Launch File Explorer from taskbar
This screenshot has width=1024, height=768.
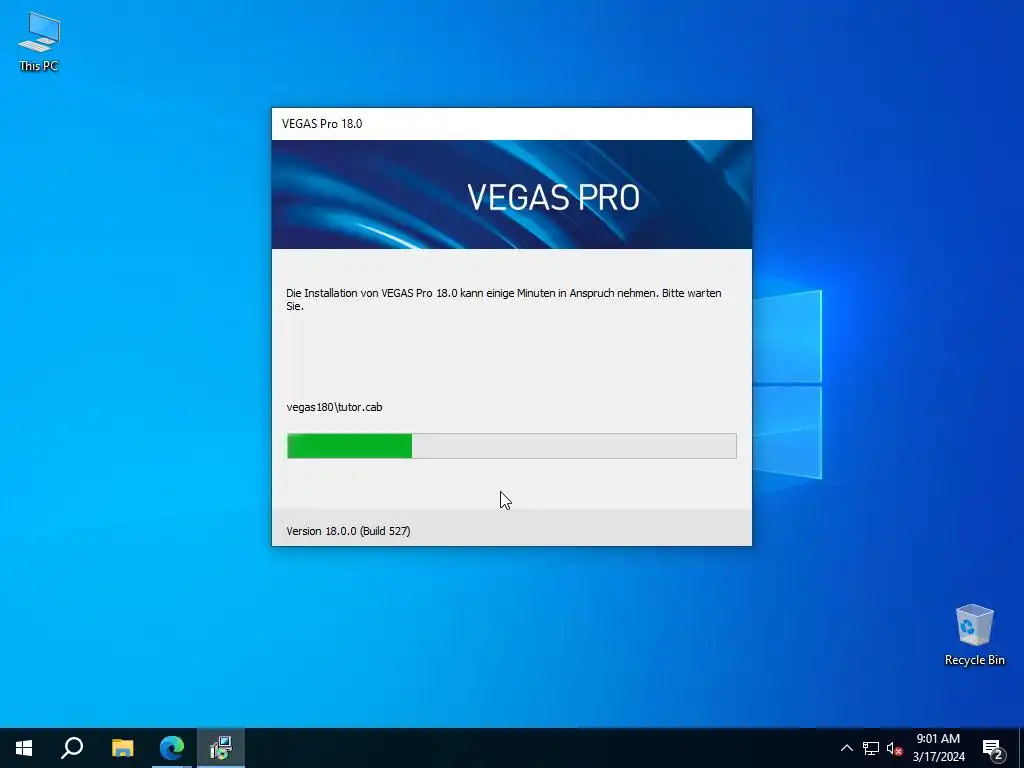coord(122,748)
